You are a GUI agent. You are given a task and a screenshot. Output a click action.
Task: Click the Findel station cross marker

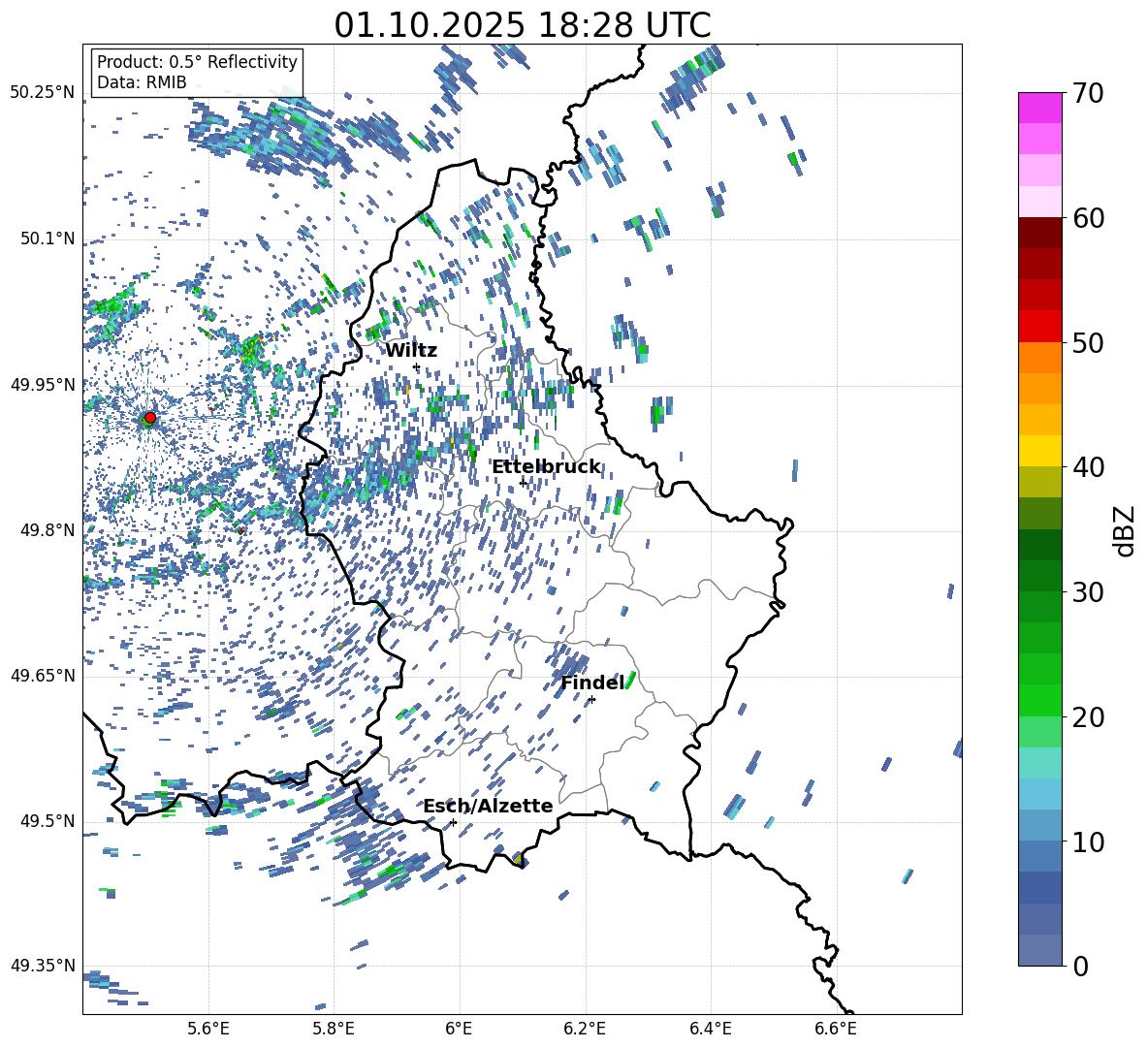591,699
